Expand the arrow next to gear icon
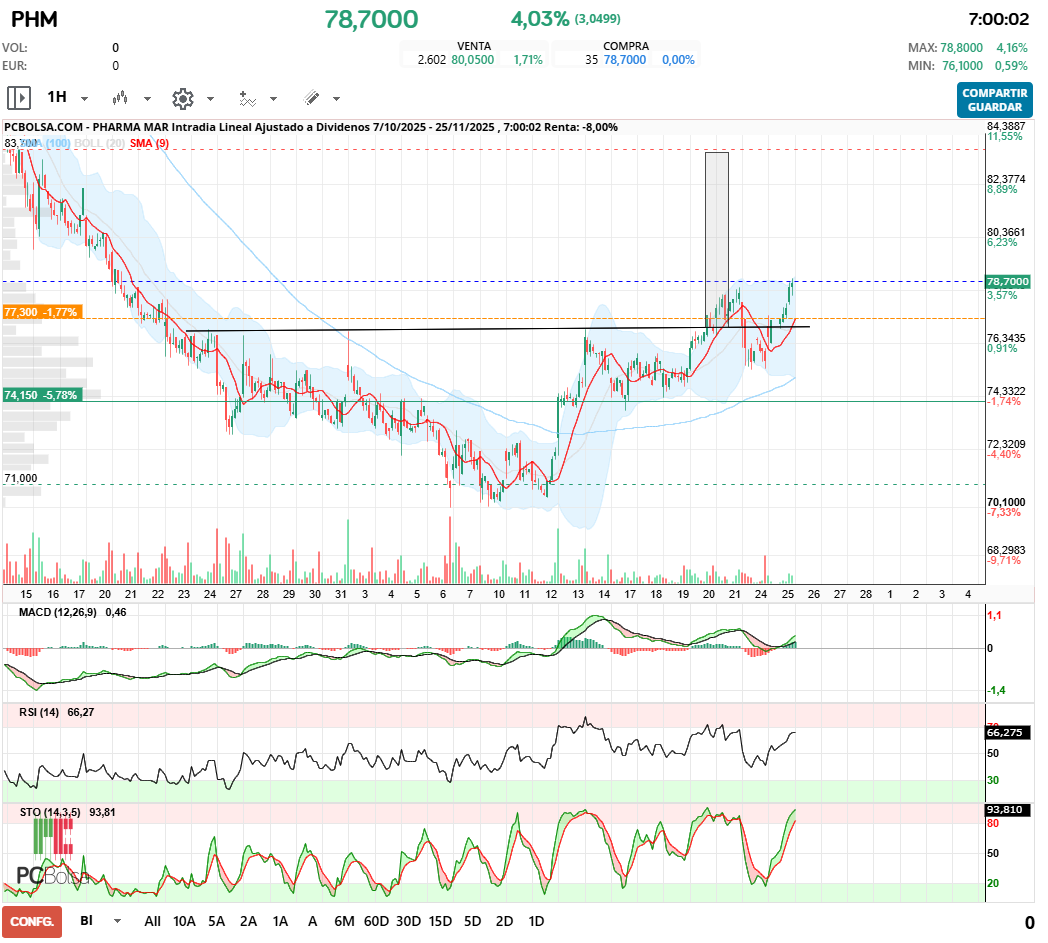 pyautogui.click(x=210, y=99)
